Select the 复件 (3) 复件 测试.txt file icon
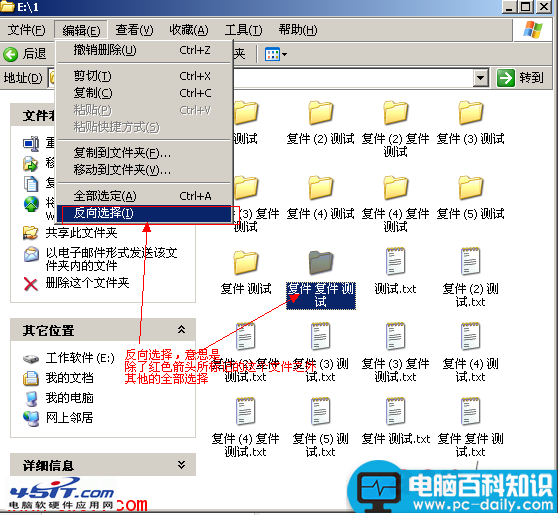 pos(395,336)
